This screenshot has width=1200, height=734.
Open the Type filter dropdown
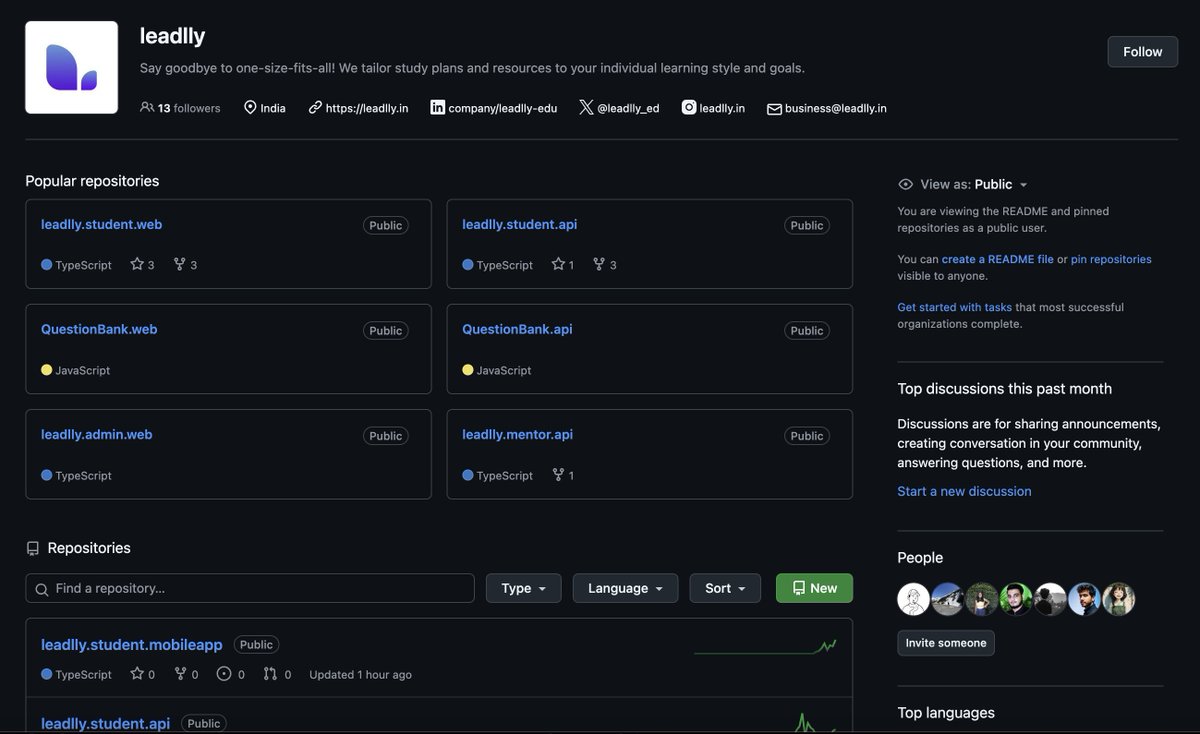pyautogui.click(x=524, y=588)
